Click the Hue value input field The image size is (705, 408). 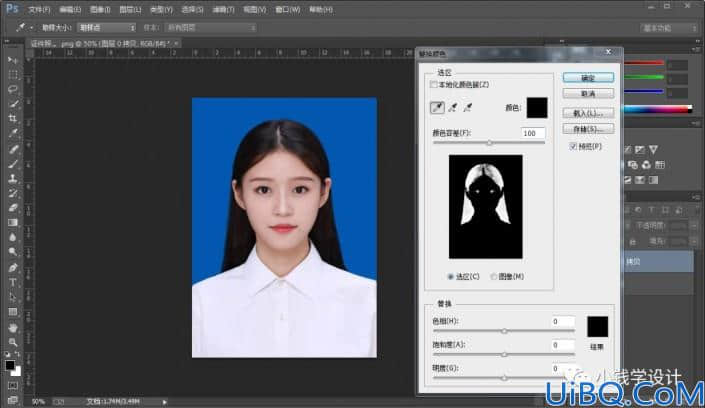coord(562,321)
